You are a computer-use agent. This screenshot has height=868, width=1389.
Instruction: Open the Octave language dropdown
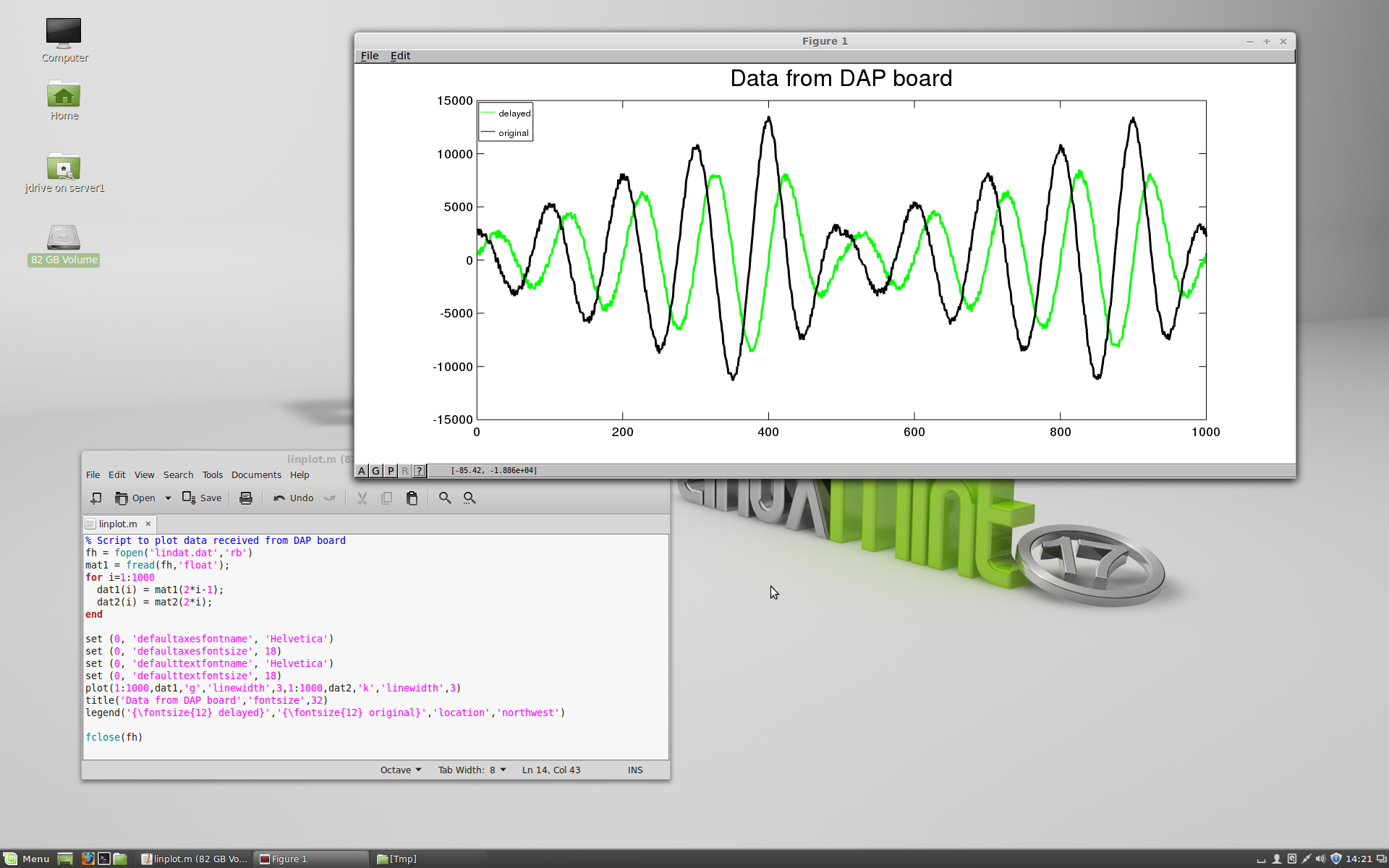[x=401, y=770]
